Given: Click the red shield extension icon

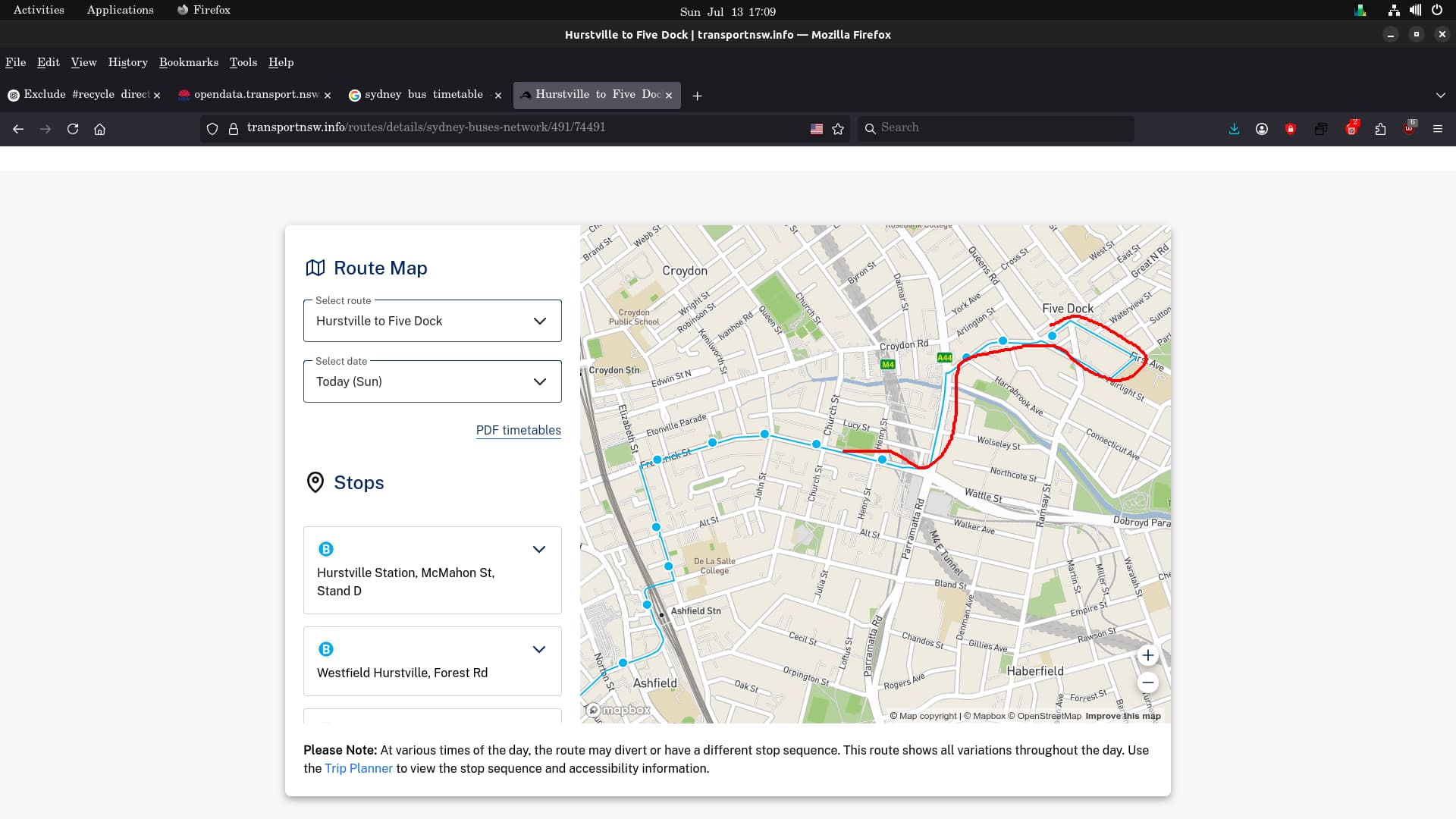Looking at the screenshot, I should coord(1291,129).
